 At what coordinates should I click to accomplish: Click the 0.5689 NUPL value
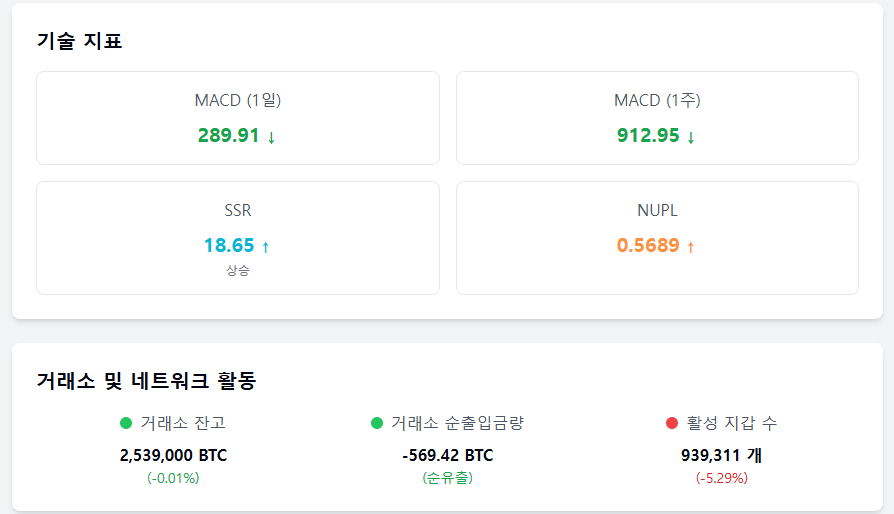[x=648, y=246]
